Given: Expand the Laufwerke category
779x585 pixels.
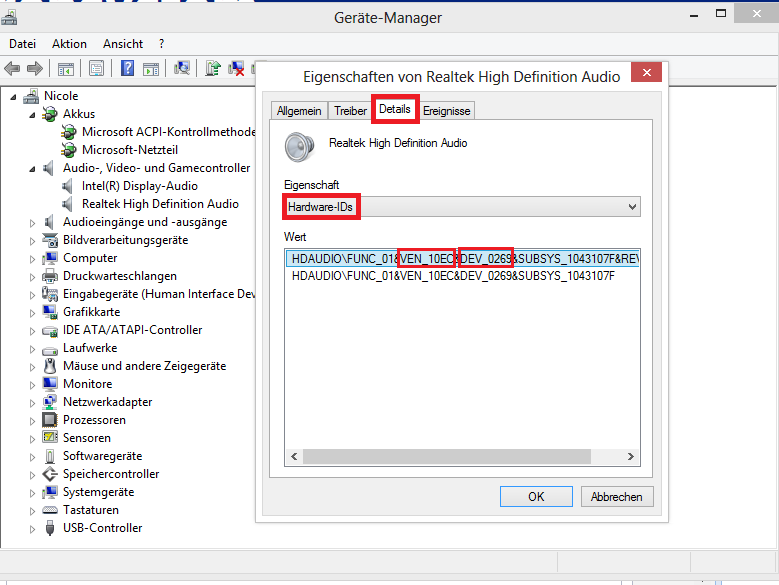Looking at the screenshot, I should 32,349.
